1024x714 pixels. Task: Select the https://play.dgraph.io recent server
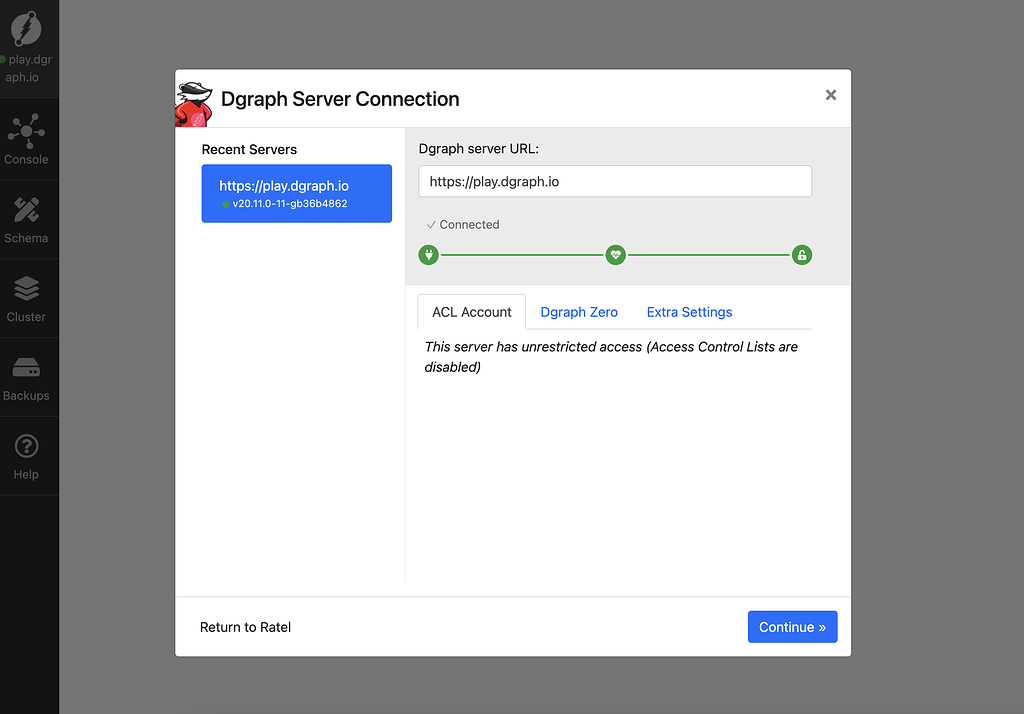coord(296,193)
